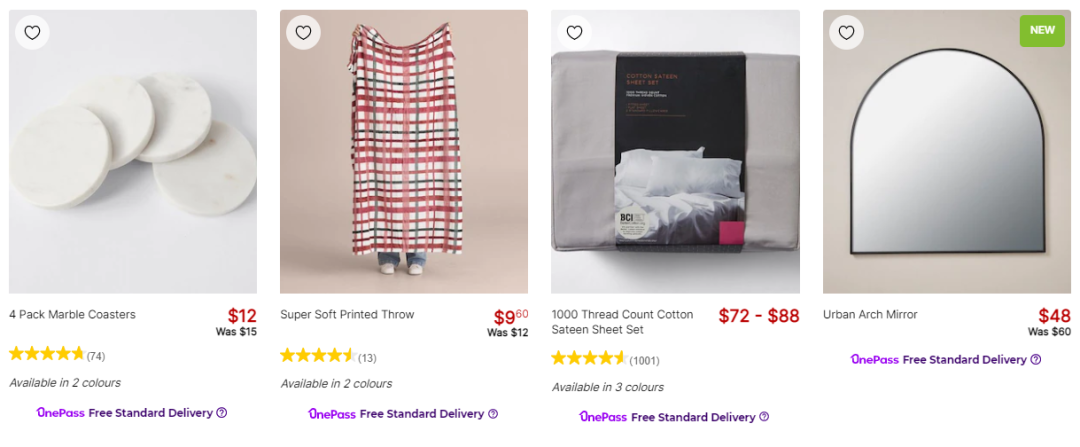Open the arch mirror product image
Viewport: 1080px width, 447px height.
coord(946,152)
